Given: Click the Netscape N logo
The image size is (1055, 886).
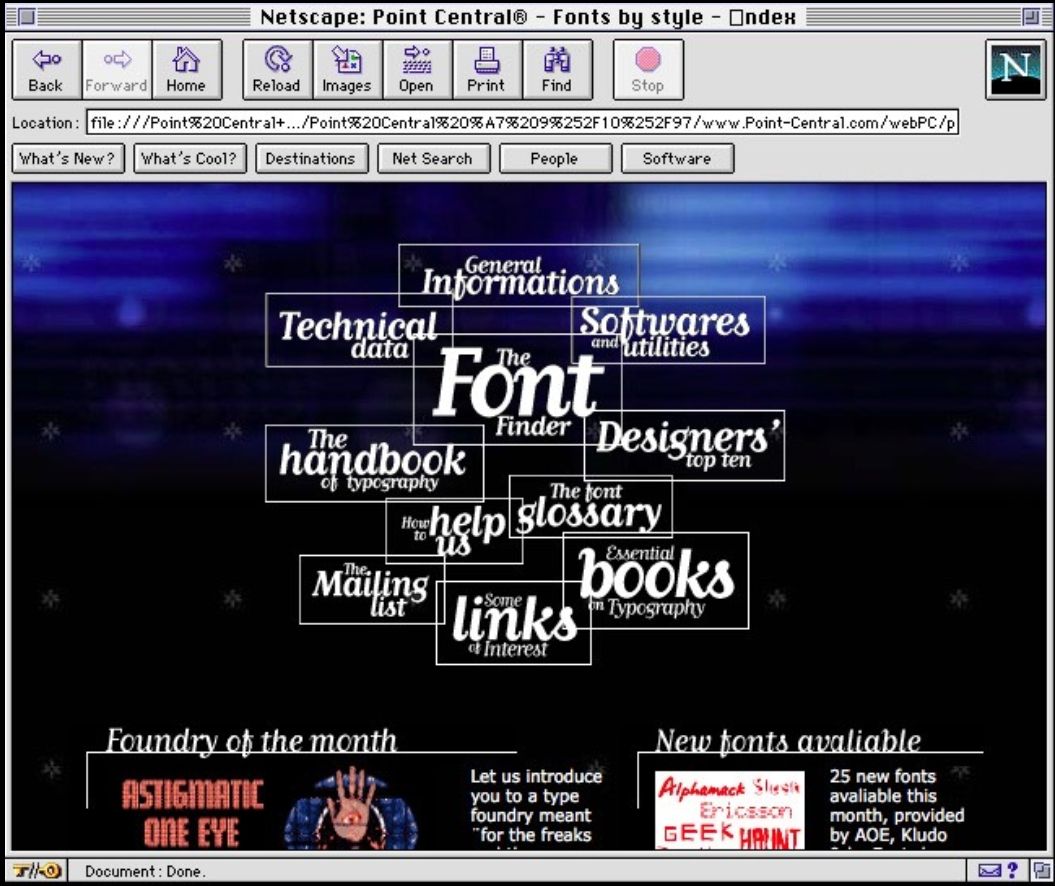Looking at the screenshot, I should pos(1015,69).
